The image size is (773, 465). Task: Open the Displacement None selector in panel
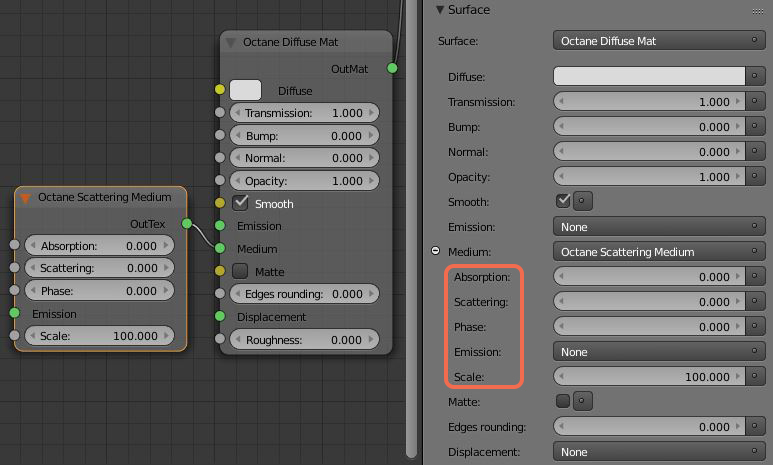(659, 452)
